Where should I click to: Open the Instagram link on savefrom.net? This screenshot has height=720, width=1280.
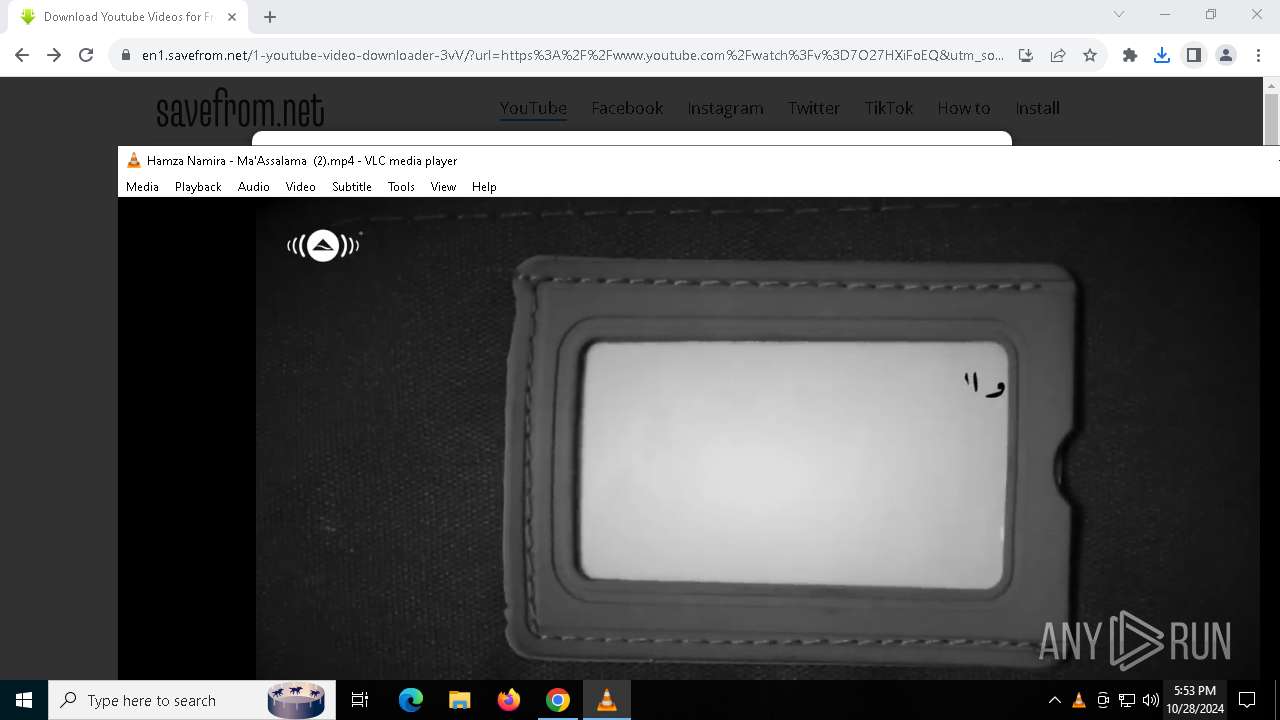pyautogui.click(x=725, y=108)
